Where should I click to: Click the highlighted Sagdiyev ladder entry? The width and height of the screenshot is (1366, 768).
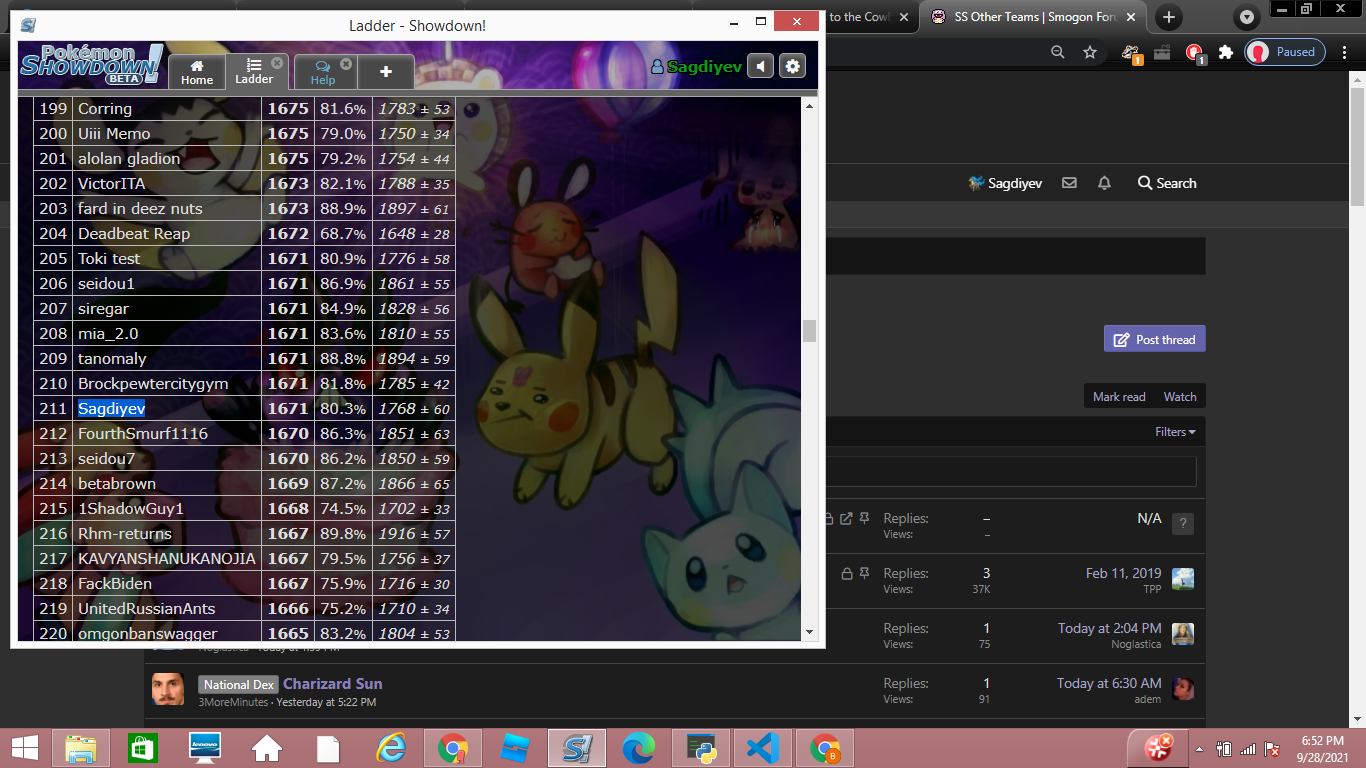point(111,409)
